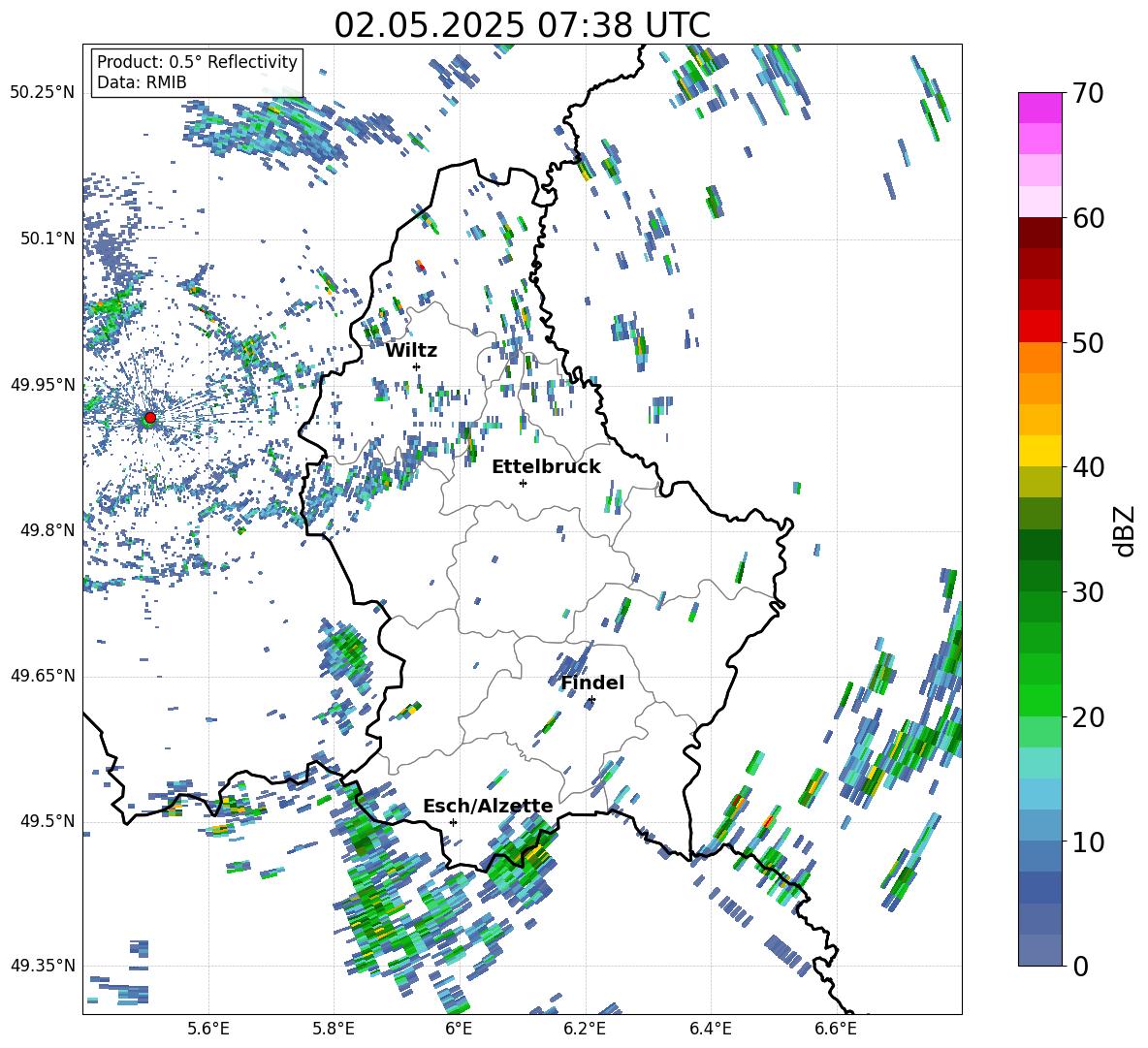Click the 50.1°N latitude label
This screenshot has height=1048, width=1148.
pyautogui.click(x=48, y=238)
